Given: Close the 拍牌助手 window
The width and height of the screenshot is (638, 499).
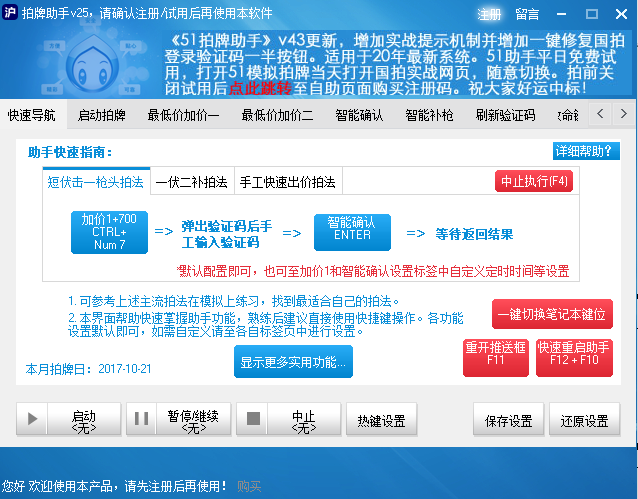Looking at the screenshot, I should click(x=621, y=14).
